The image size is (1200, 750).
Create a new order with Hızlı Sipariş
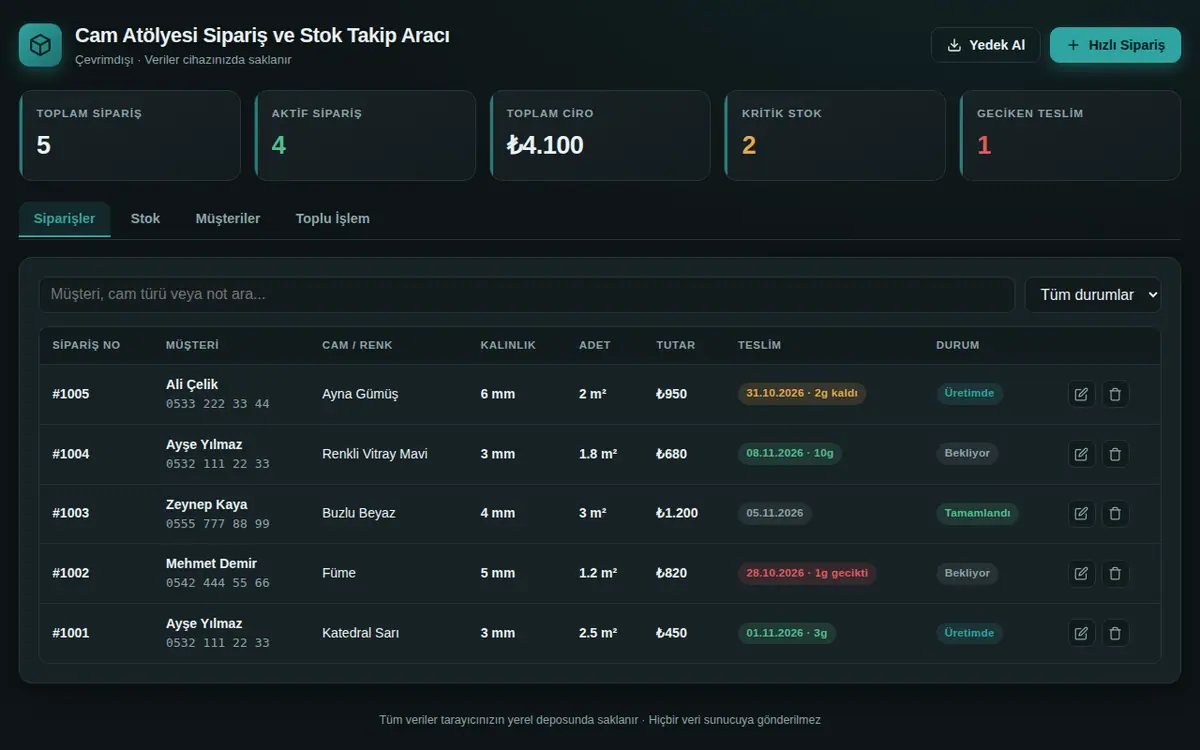tap(1116, 45)
